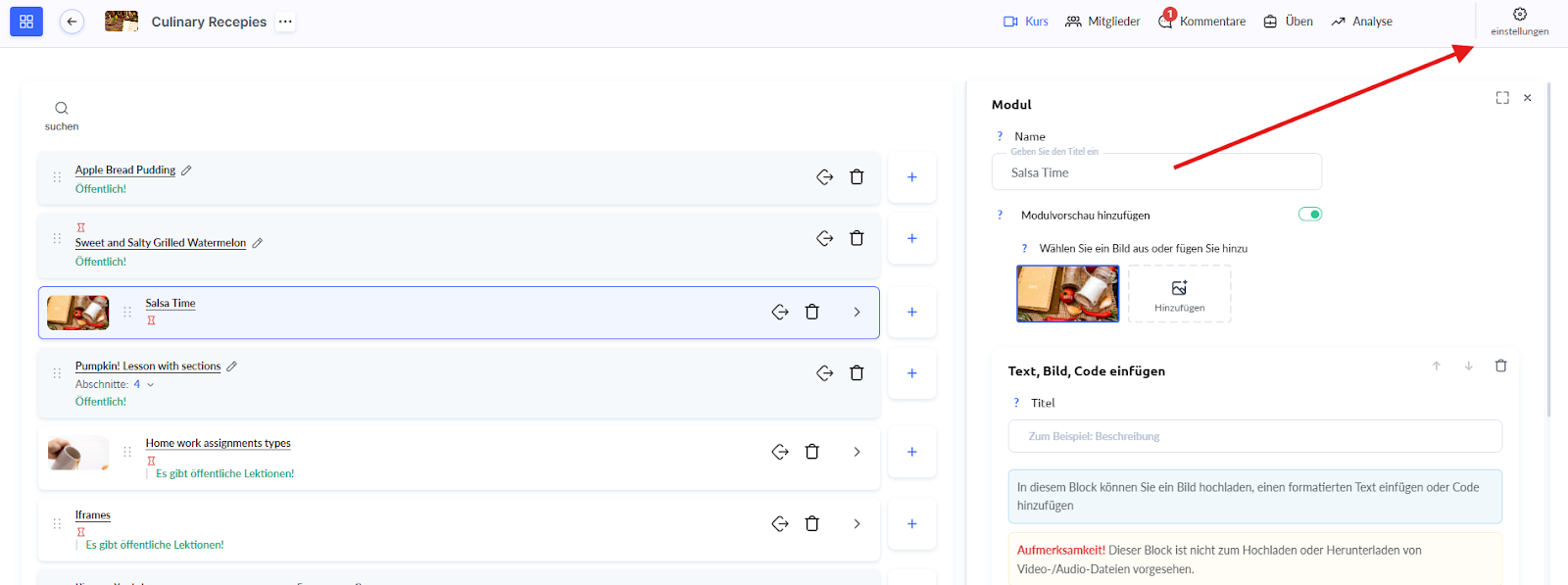The height and width of the screenshot is (585, 1568).
Task: Select the module preview image thumbnail
Action: [1067, 294]
